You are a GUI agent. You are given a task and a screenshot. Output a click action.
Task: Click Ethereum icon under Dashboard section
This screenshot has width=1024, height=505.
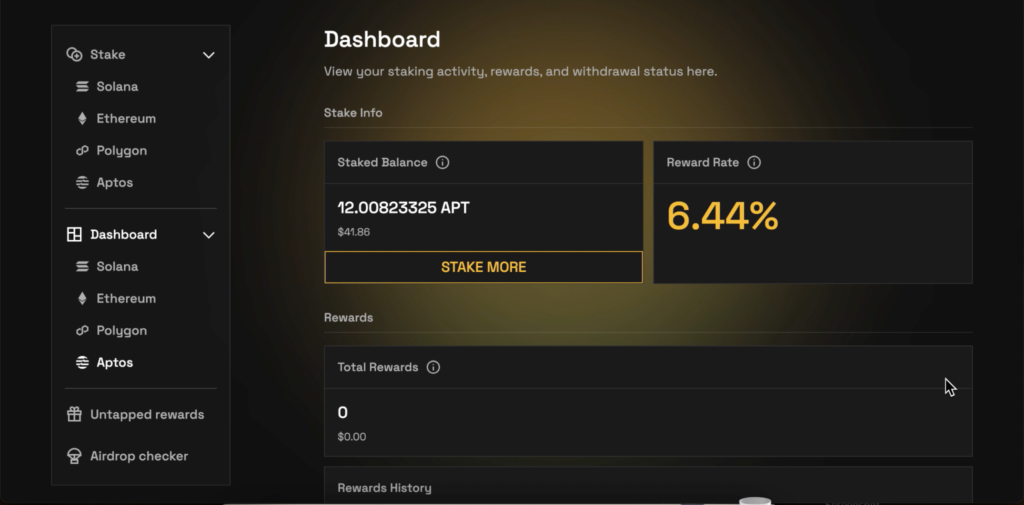point(83,298)
